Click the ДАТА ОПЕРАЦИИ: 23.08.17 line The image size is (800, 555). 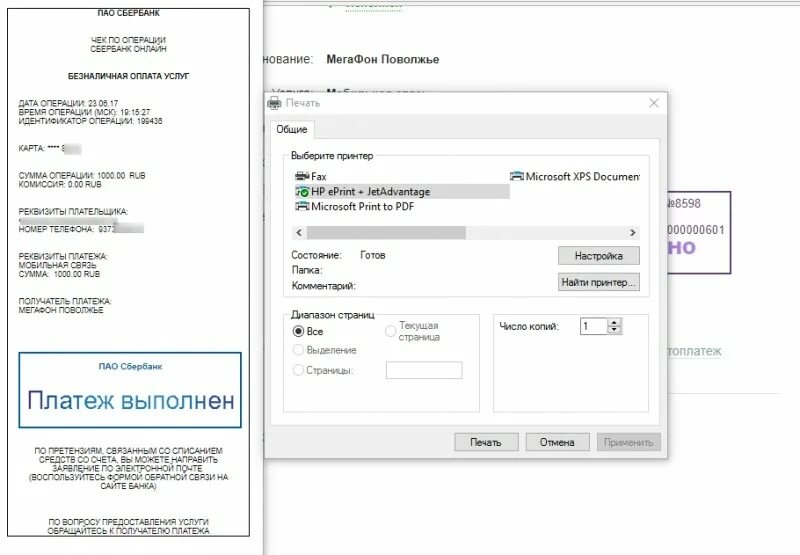68,103
